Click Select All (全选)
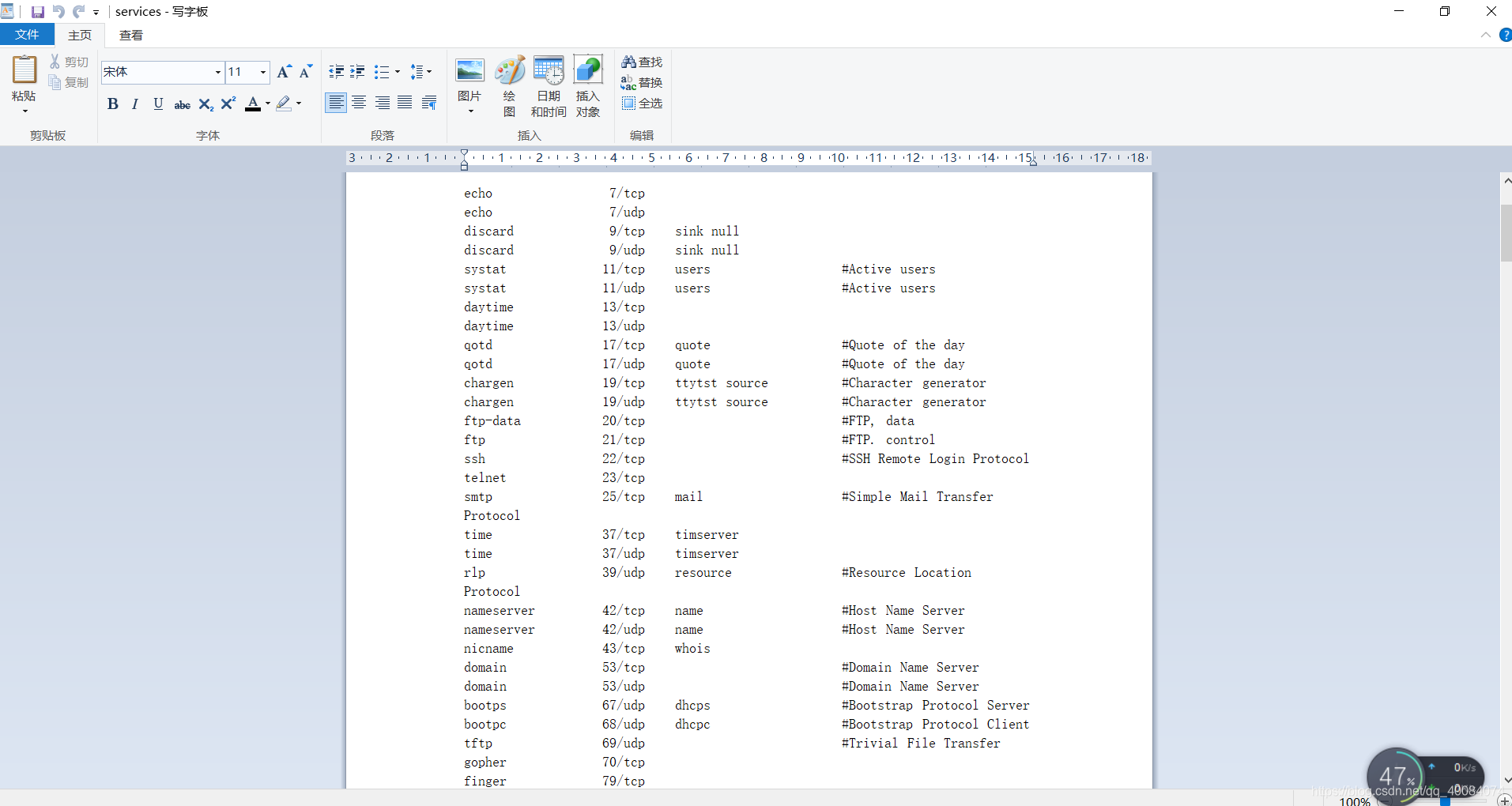 pyautogui.click(x=642, y=103)
